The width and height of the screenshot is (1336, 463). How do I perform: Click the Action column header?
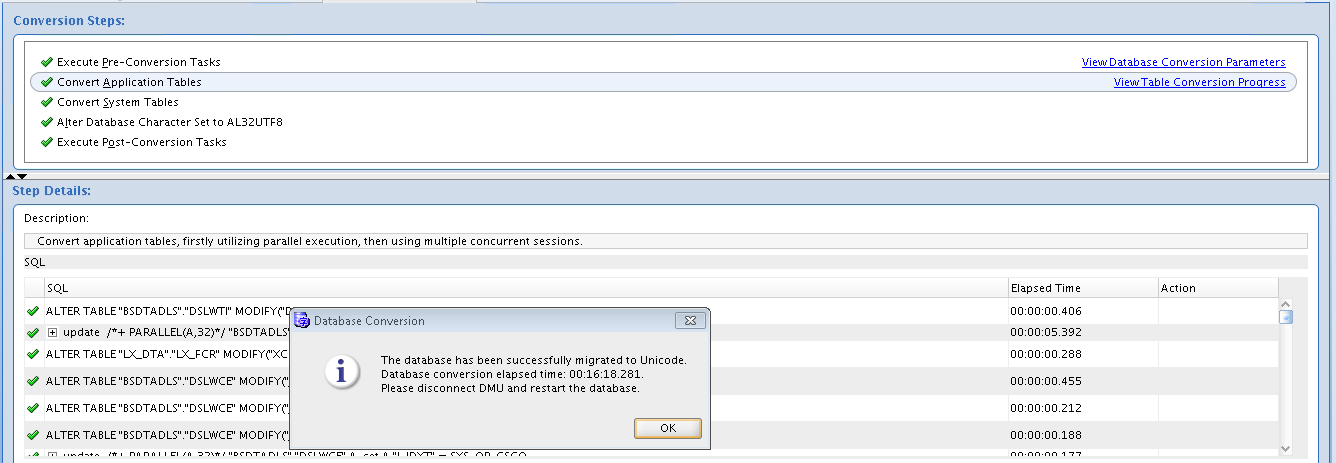pos(1178,288)
